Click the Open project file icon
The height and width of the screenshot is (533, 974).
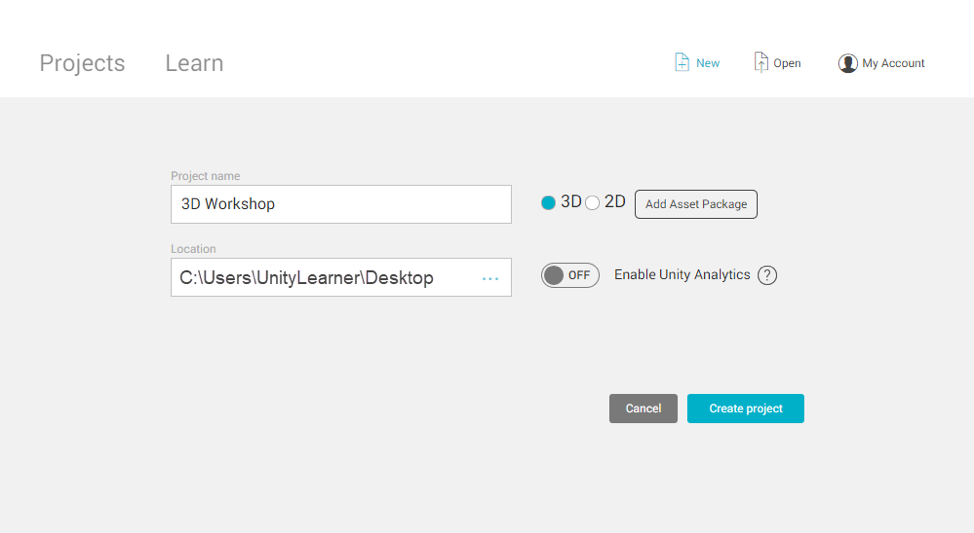click(x=761, y=62)
